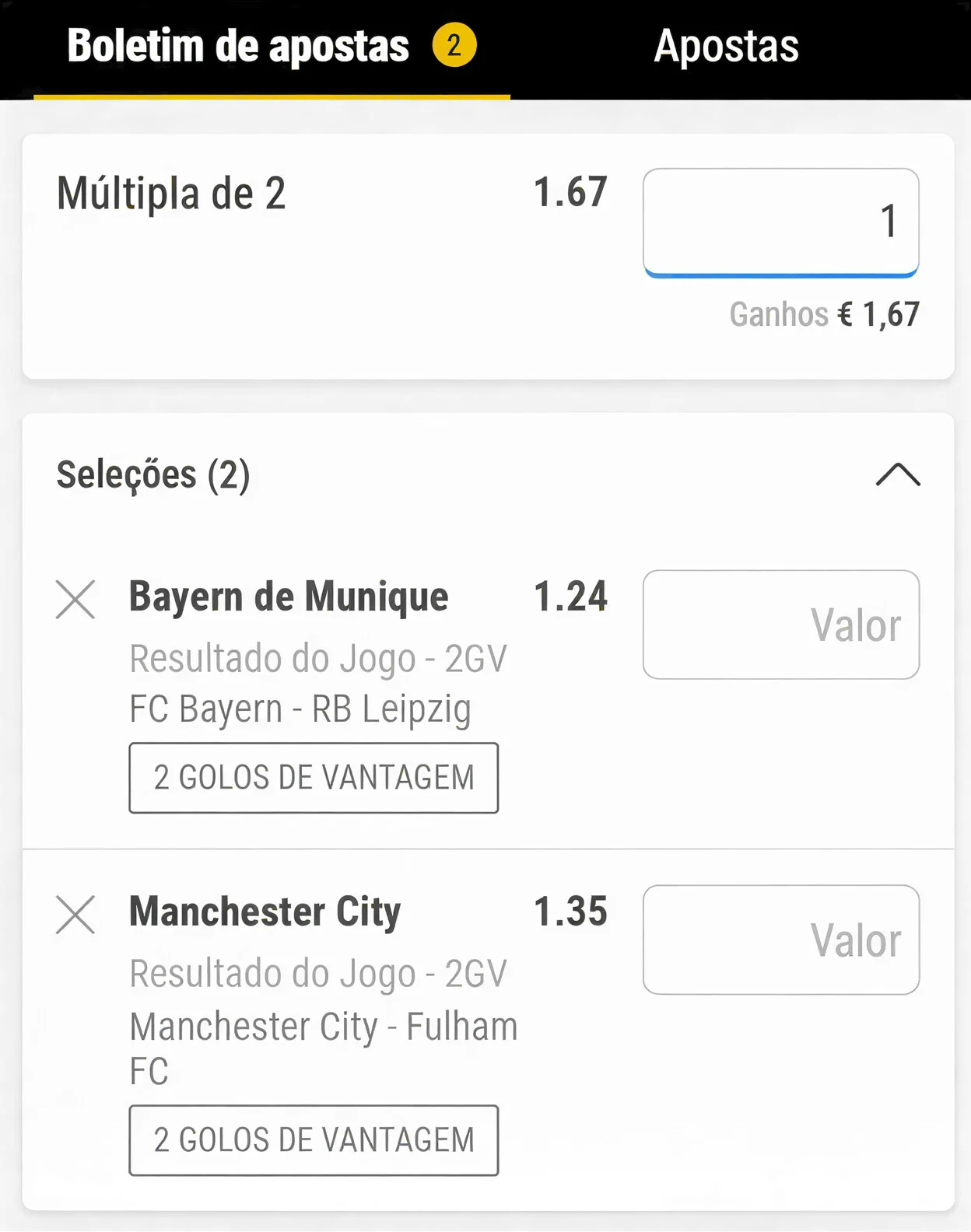Image resolution: width=971 pixels, height=1232 pixels.
Task: Switch to the Apostas tab
Action: [x=726, y=46]
